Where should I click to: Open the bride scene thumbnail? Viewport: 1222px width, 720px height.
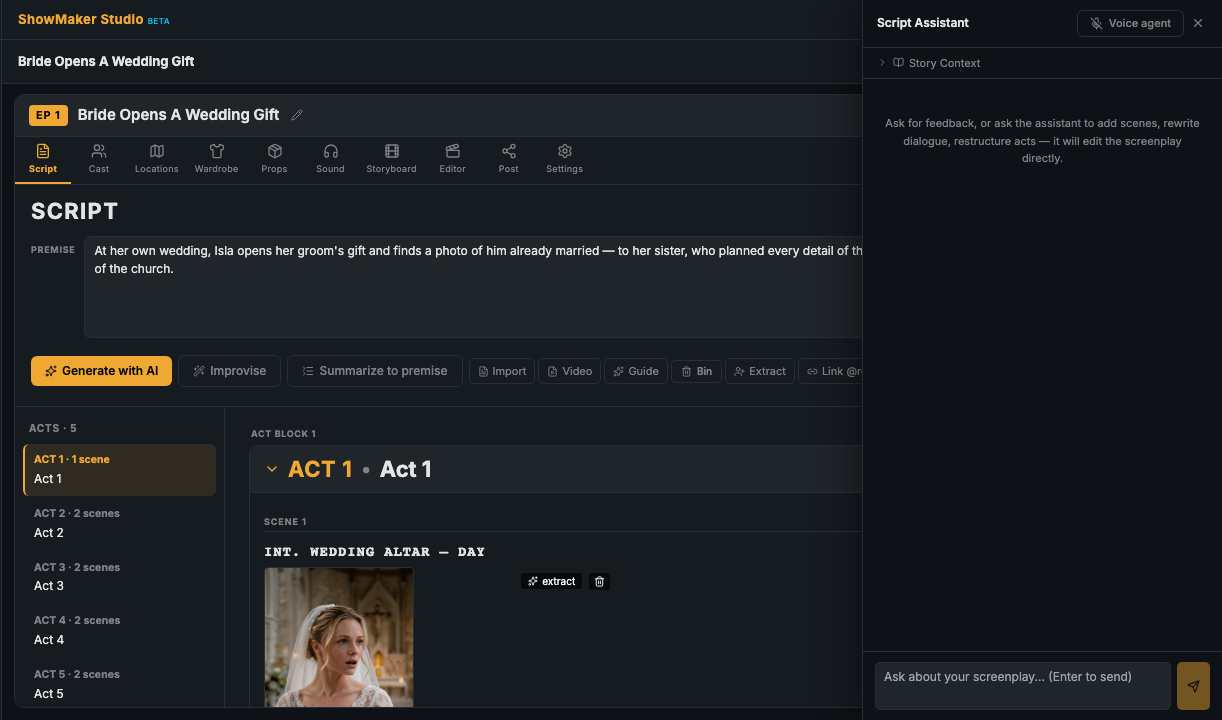coord(339,637)
